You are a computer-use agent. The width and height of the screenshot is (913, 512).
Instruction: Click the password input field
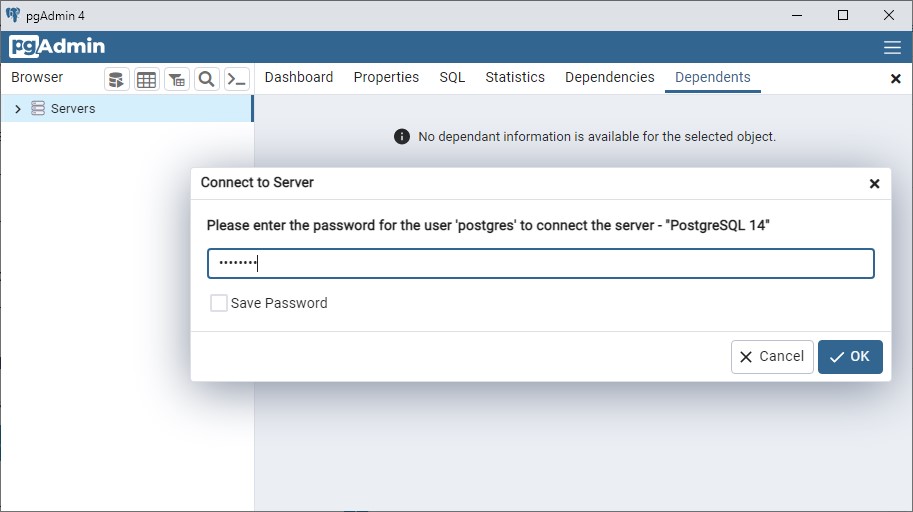pyautogui.click(x=540, y=264)
